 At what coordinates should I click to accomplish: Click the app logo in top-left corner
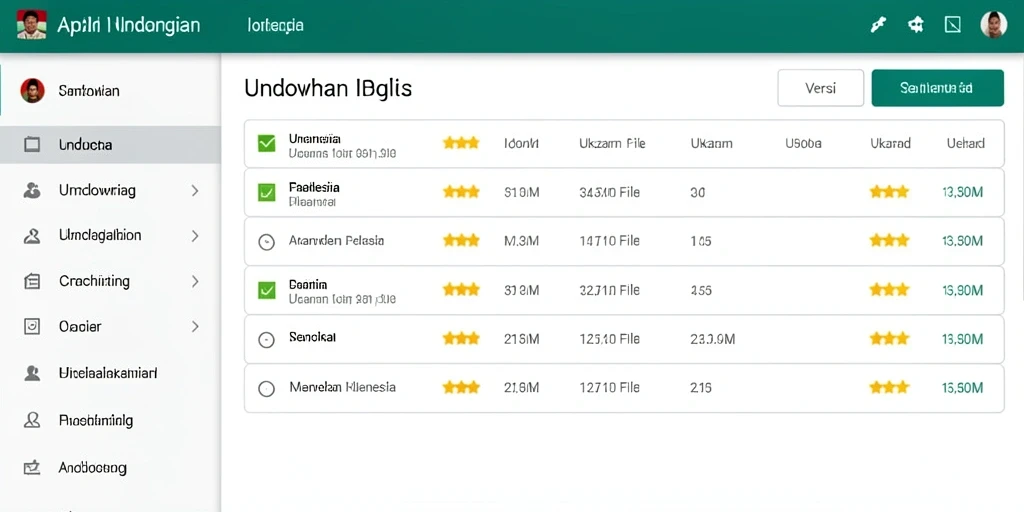(31, 25)
